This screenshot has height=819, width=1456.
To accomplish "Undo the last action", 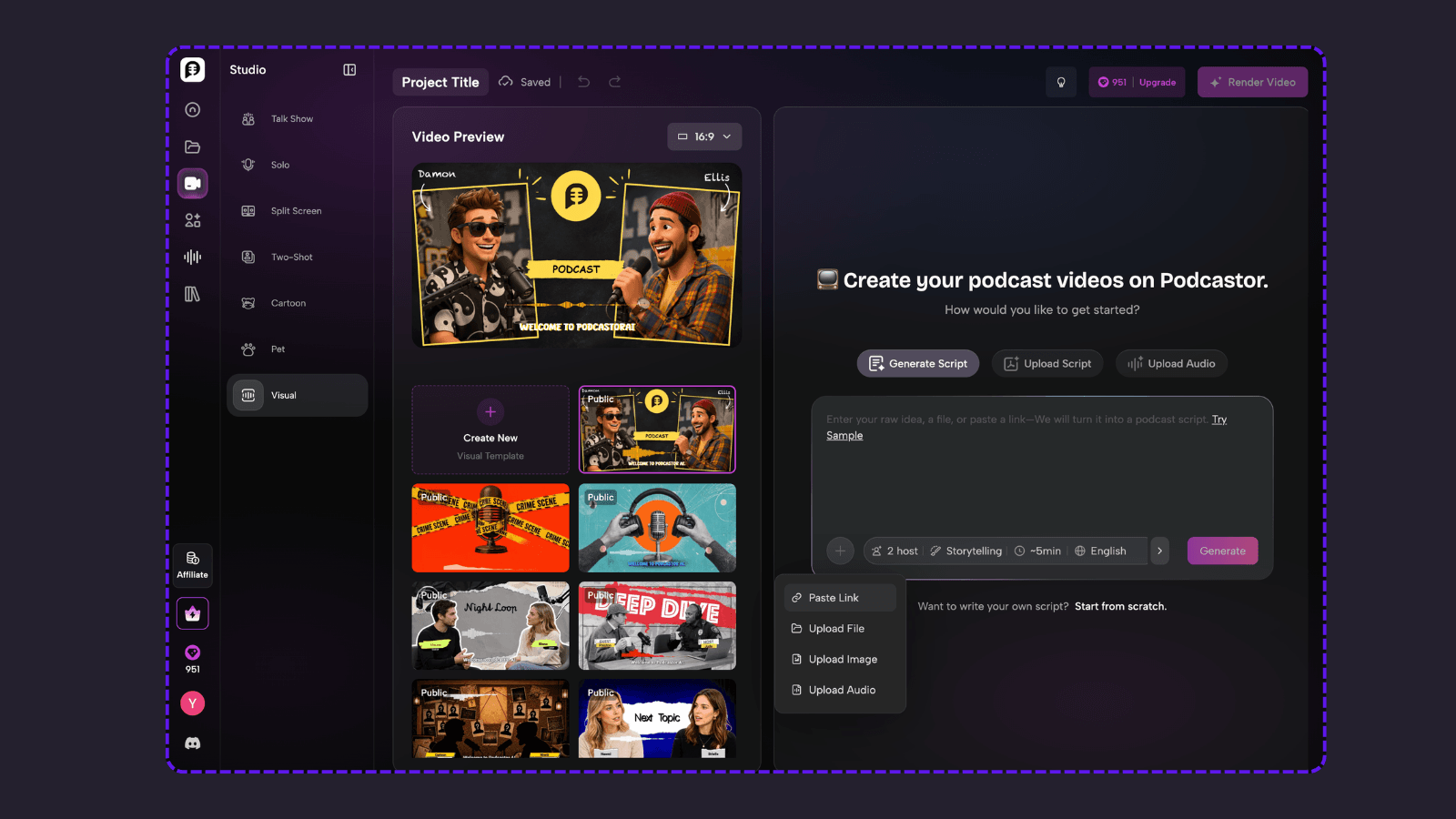I will point(584,82).
